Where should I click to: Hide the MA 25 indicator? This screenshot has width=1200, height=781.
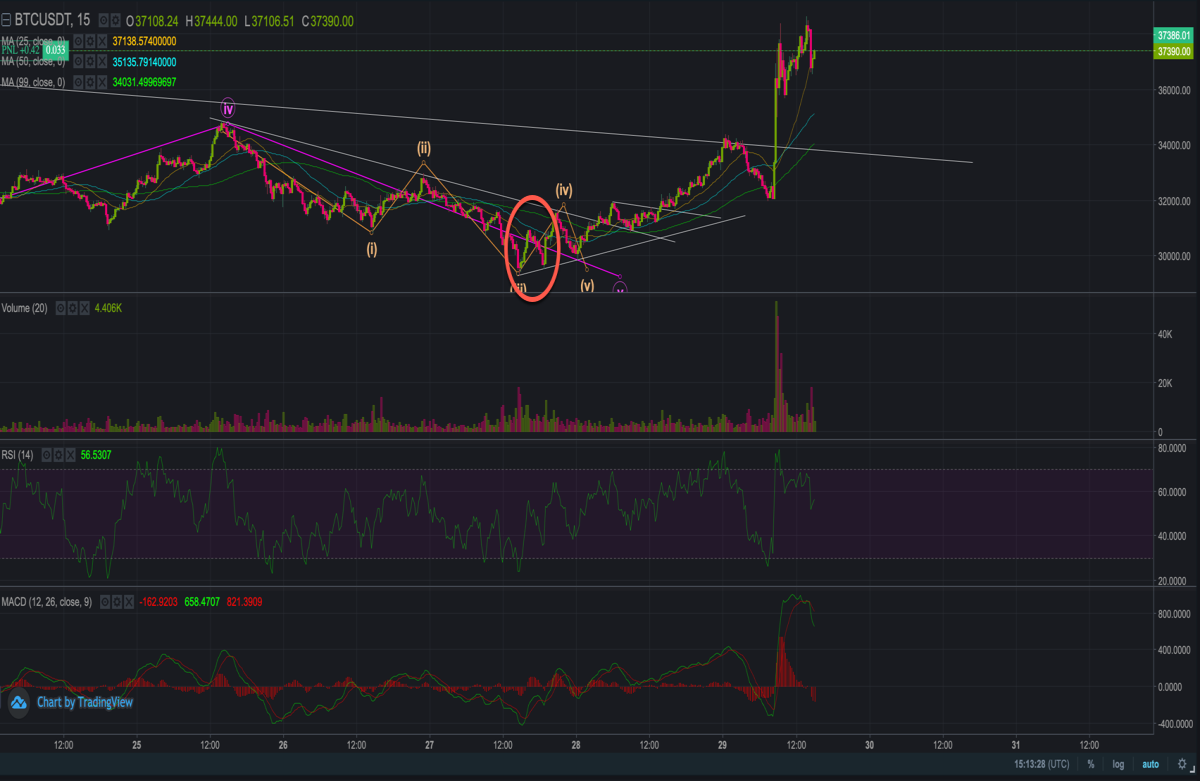click(79, 41)
